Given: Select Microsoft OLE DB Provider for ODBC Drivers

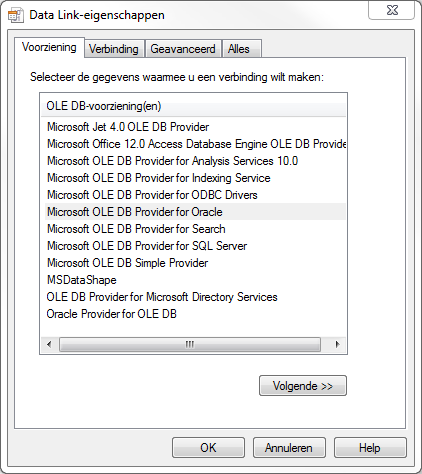Looking at the screenshot, I should point(152,195).
